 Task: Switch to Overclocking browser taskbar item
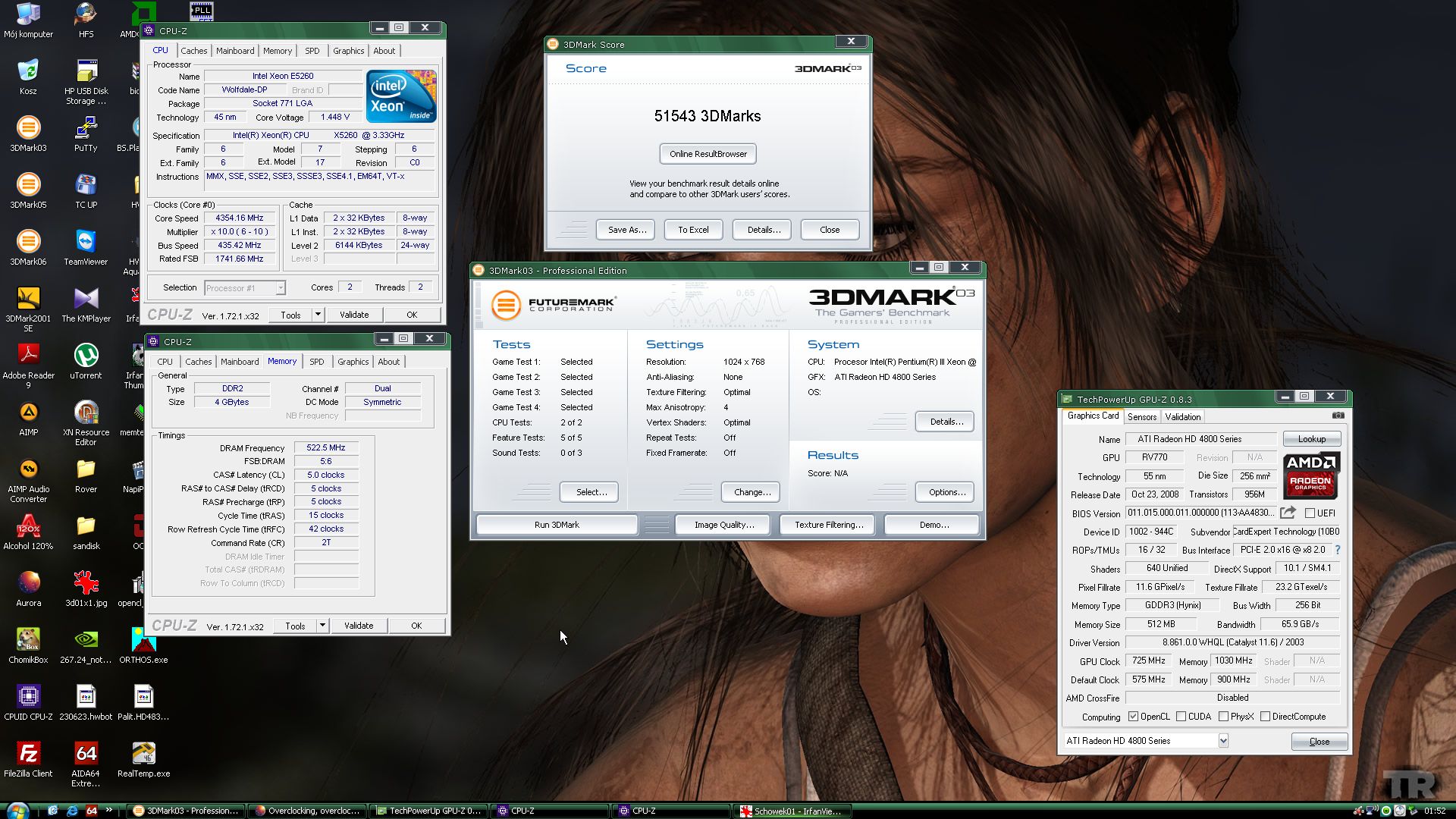(x=308, y=811)
